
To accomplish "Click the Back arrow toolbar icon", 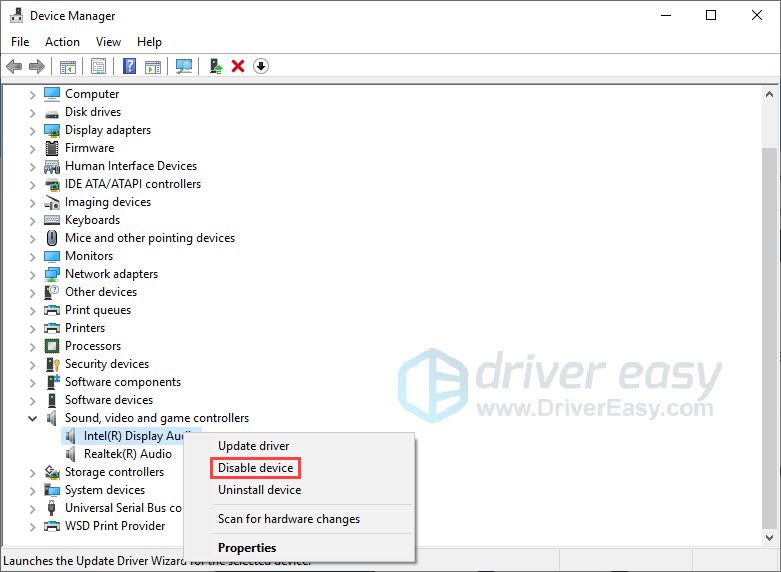I will click(x=14, y=66).
